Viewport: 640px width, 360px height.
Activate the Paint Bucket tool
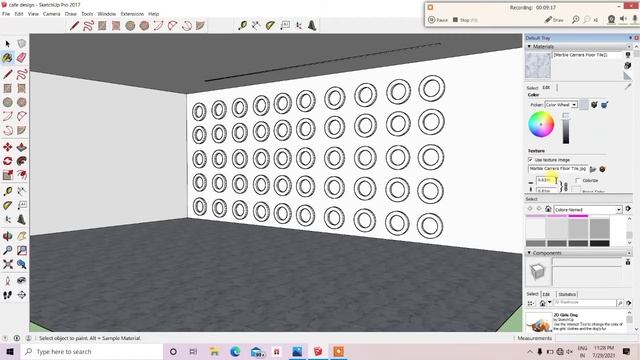[7, 58]
